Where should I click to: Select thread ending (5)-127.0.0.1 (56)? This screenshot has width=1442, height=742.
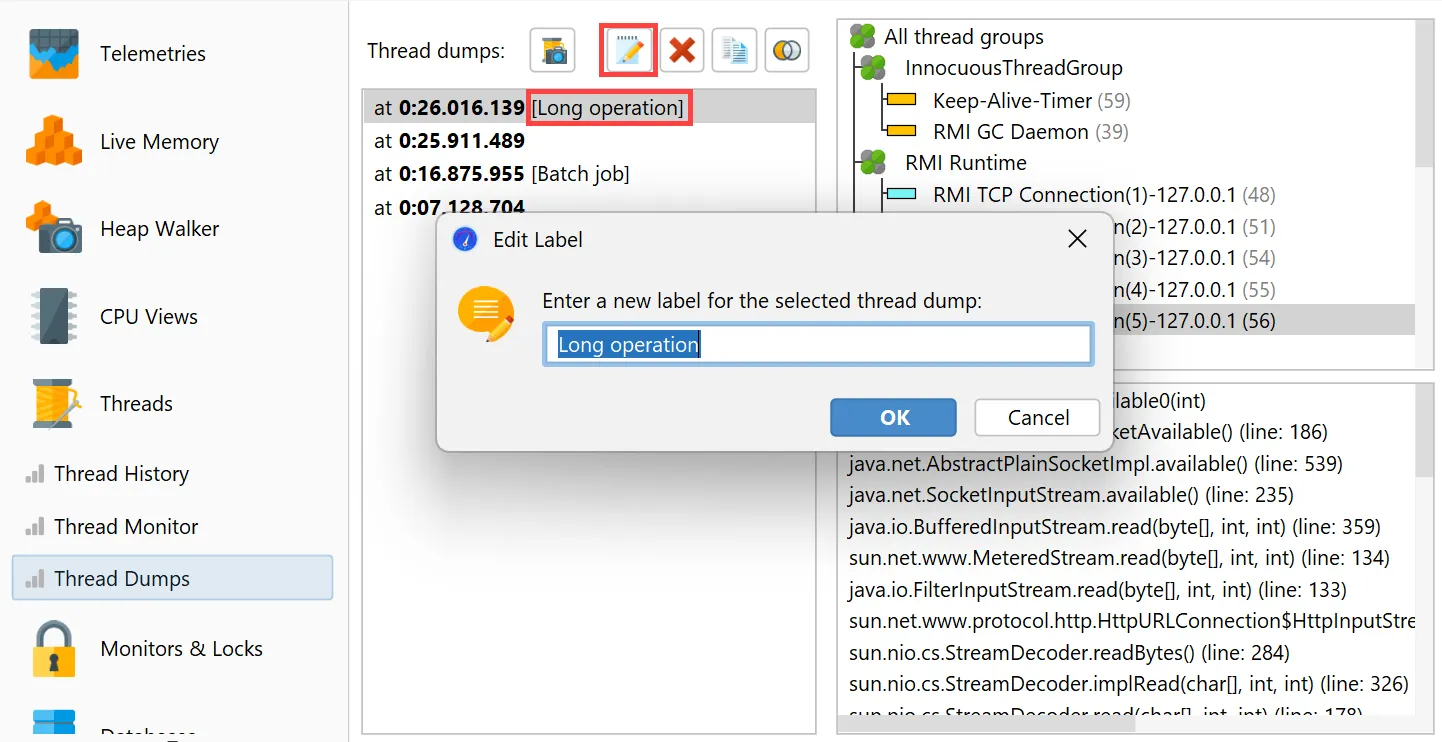click(1264, 321)
